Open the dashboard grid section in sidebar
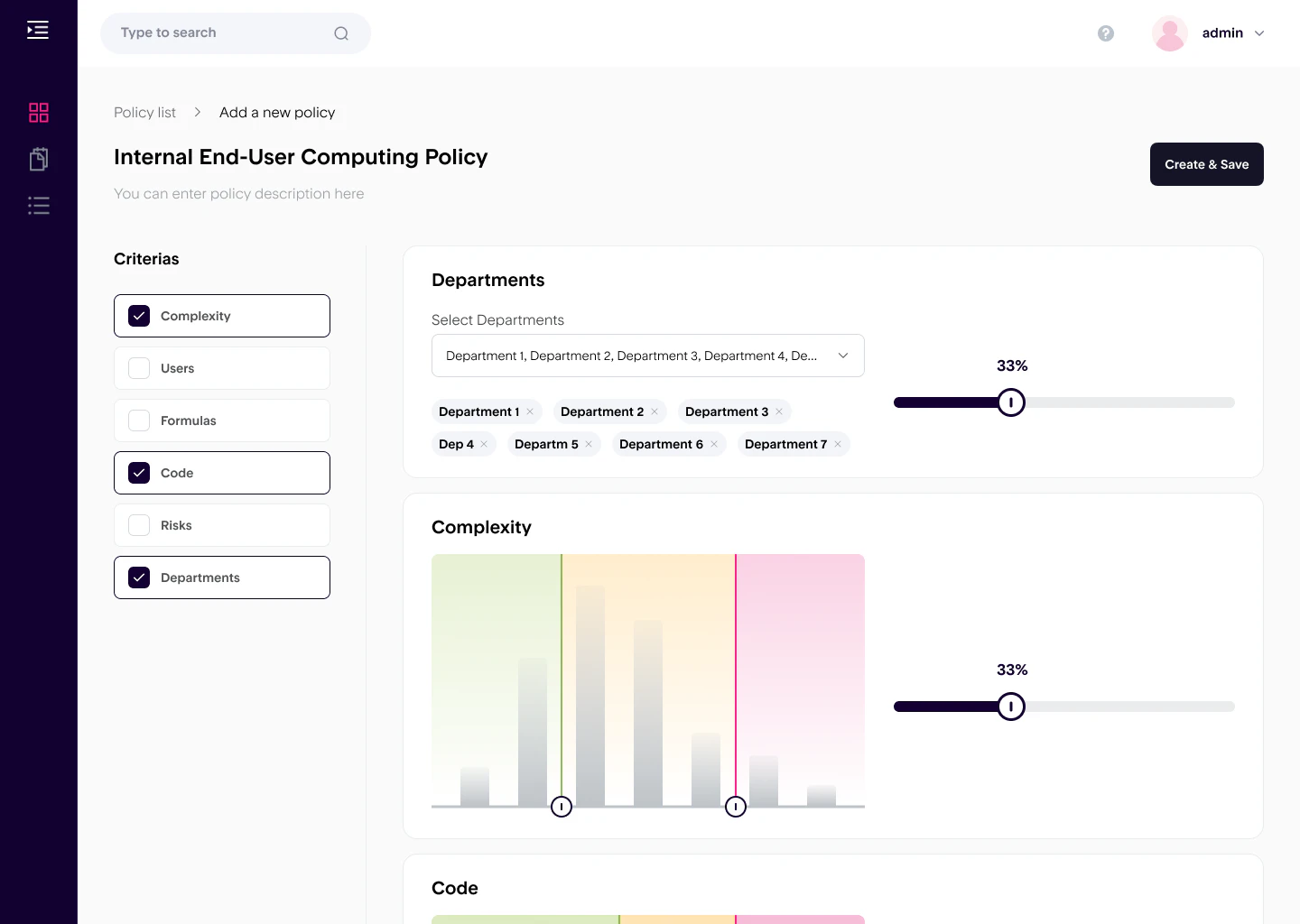 (38, 113)
